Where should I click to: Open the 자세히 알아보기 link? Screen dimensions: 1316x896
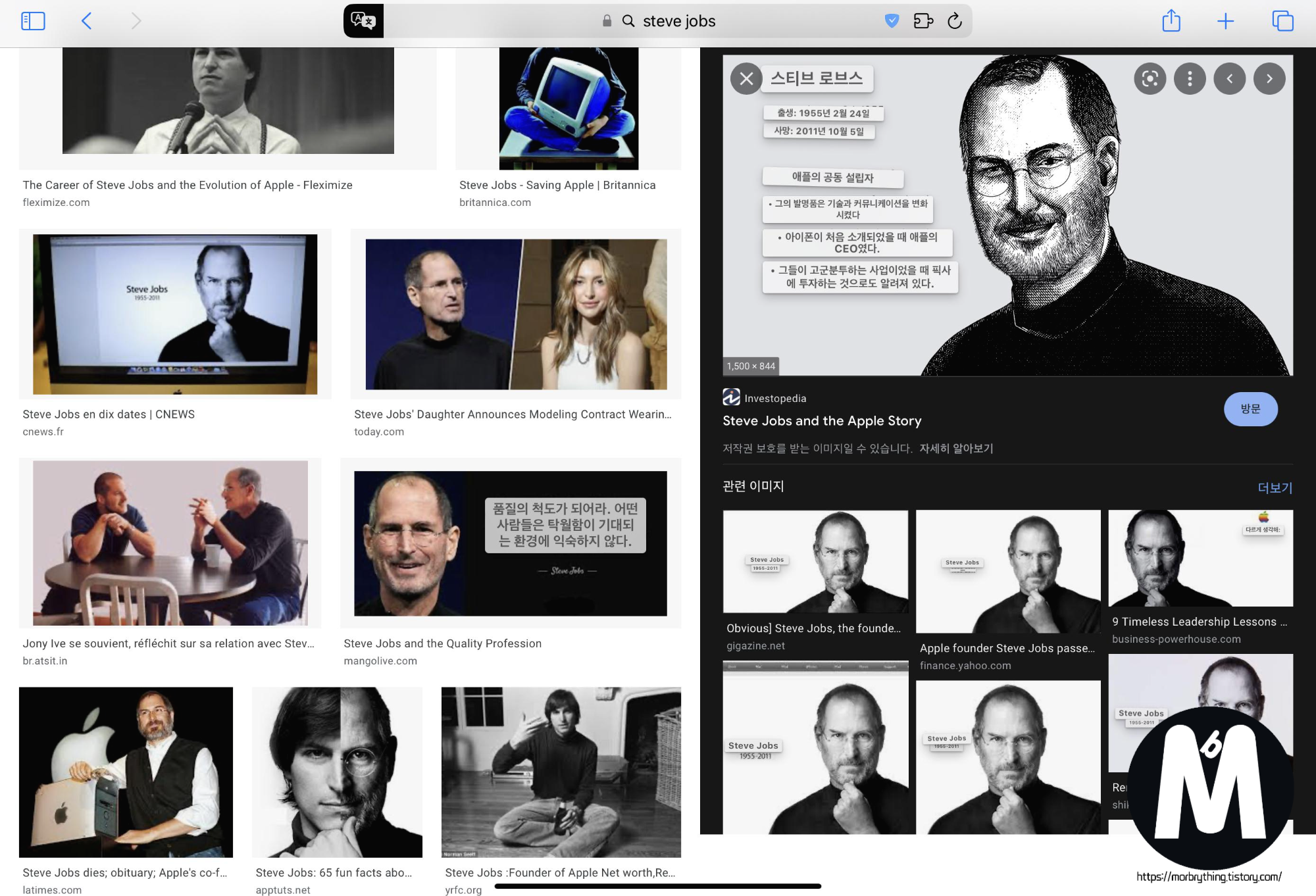(956, 449)
